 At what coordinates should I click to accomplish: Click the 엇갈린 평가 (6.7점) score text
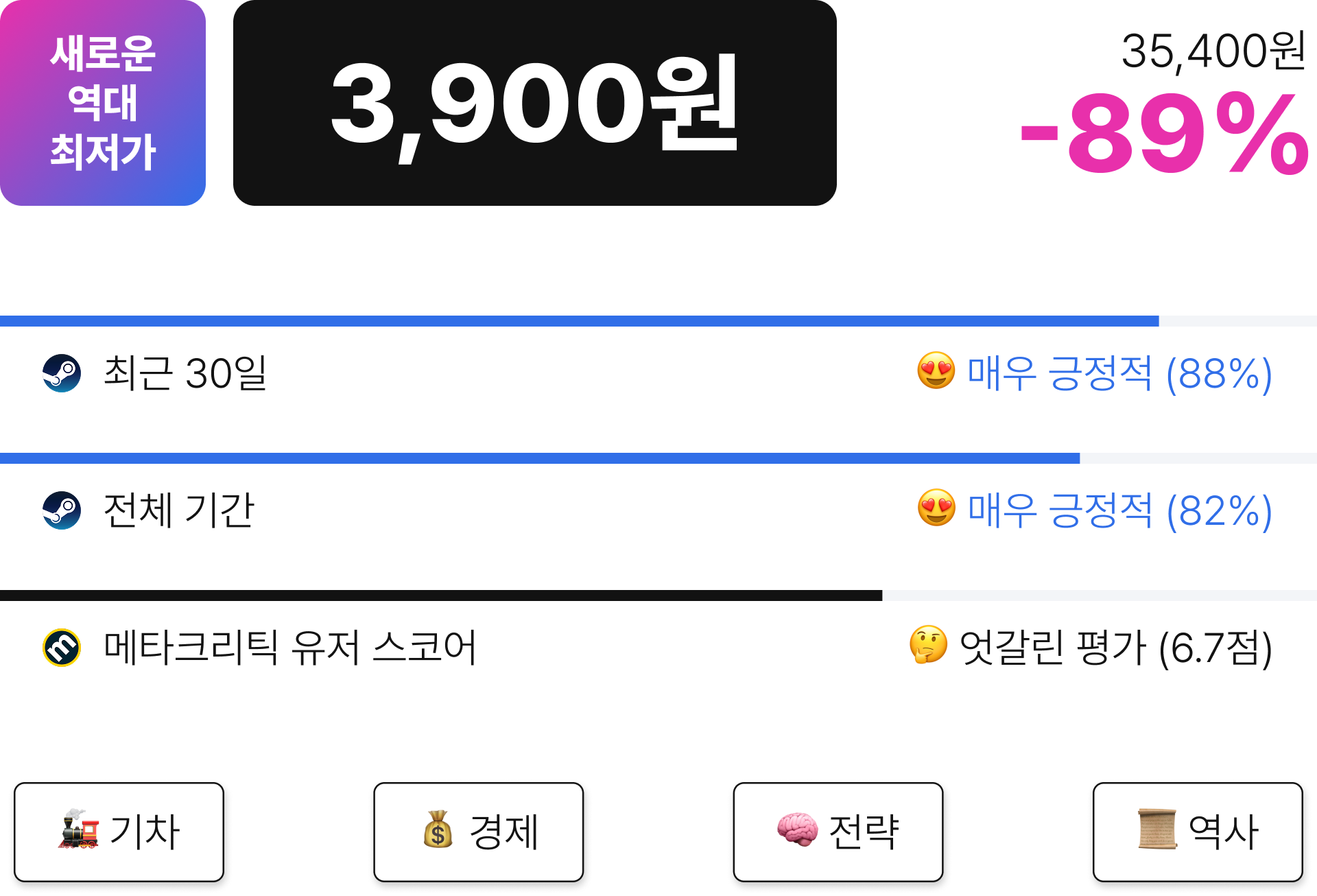click(1115, 648)
